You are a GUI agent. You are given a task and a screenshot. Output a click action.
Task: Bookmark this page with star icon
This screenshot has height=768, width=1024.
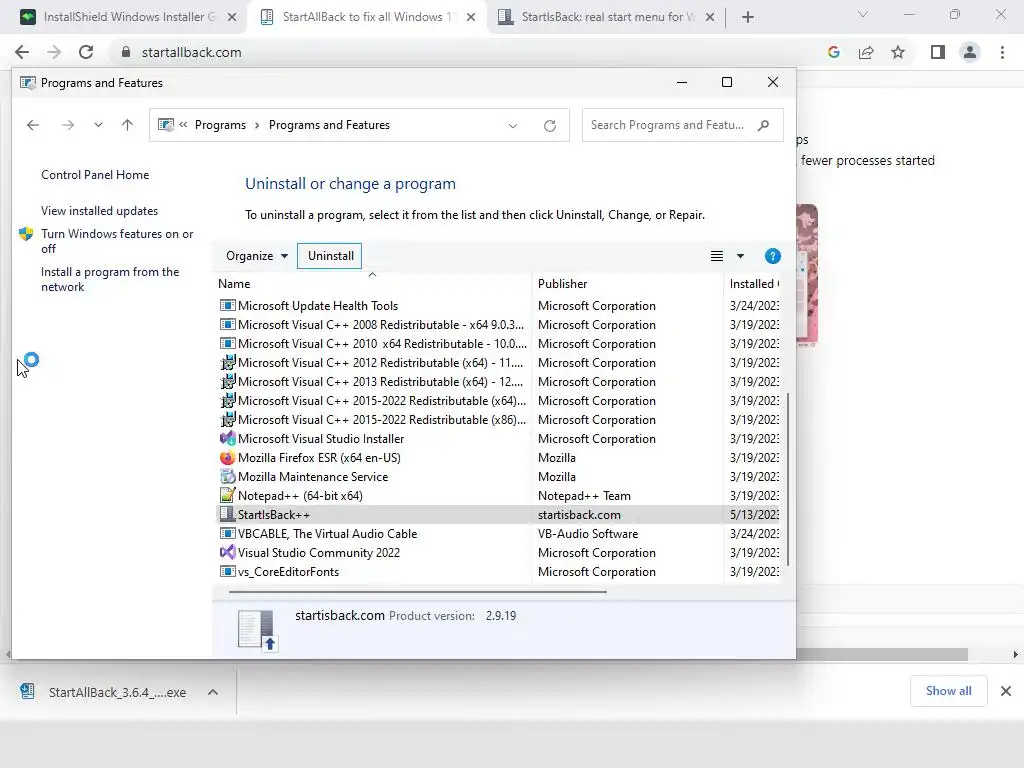(898, 52)
